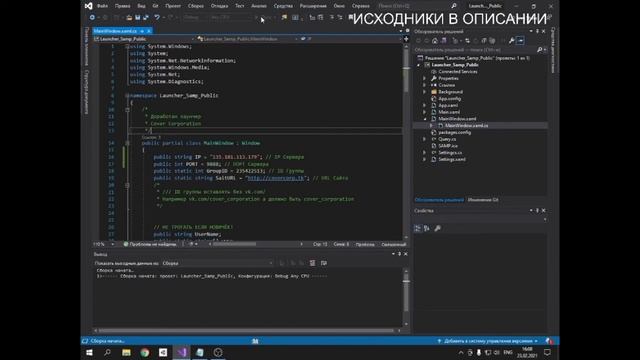Switch to the Изменения Git tab
This screenshot has height=360, width=640.
pos(483,200)
